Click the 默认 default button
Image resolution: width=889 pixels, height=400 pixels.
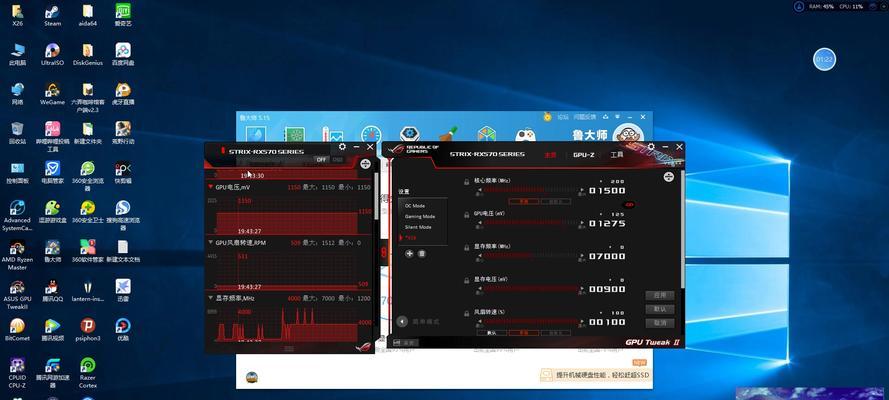660,309
